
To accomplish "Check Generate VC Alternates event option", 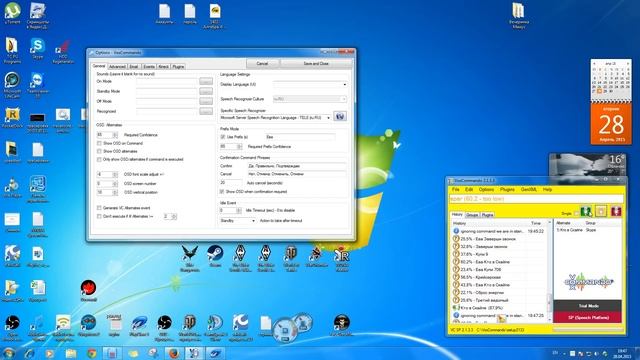I will [x=99, y=208].
